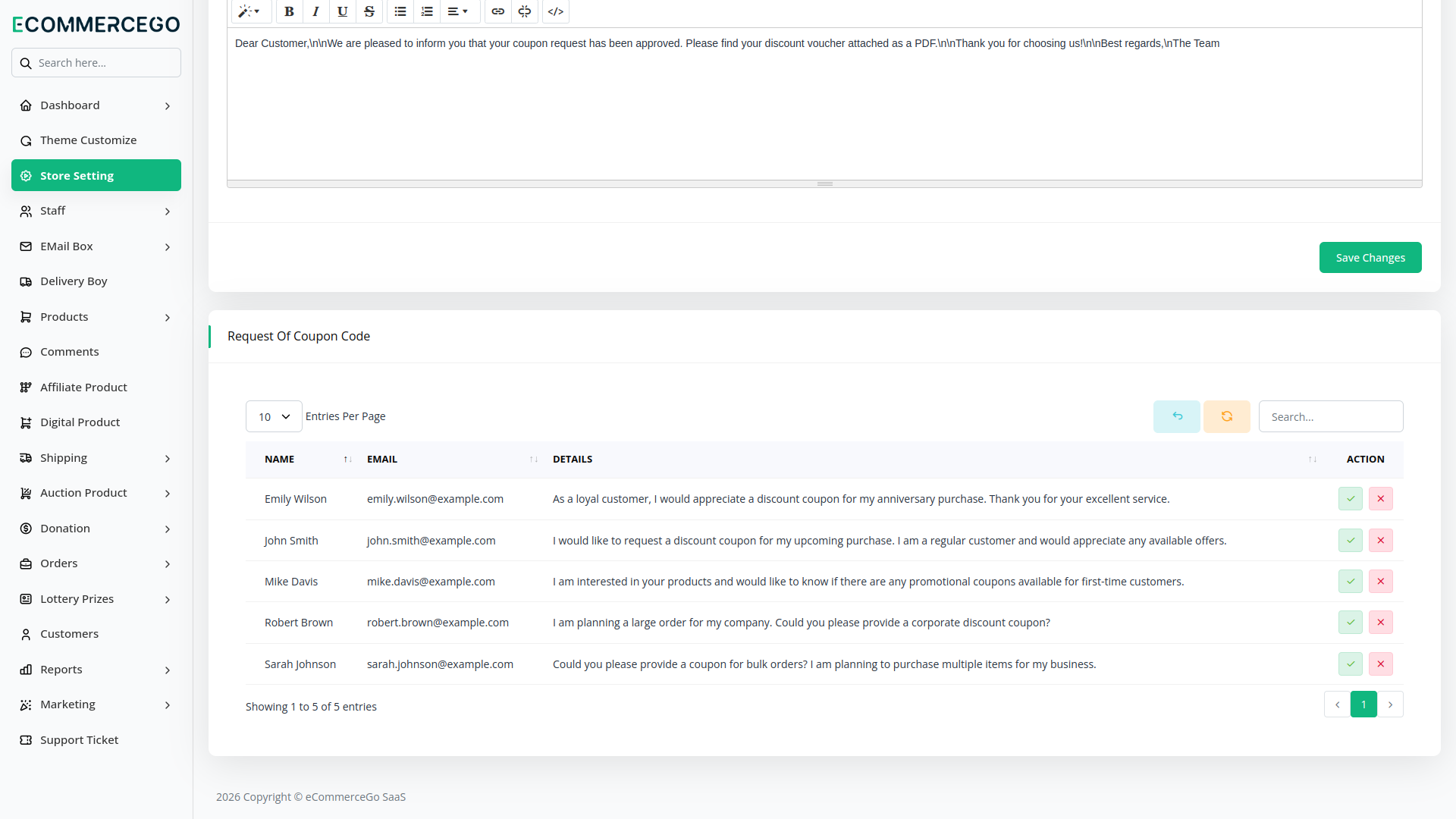Image resolution: width=1456 pixels, height=819 pixels.
Task: Expand the Auction Product submenu
Action: (x=168, y=494)
